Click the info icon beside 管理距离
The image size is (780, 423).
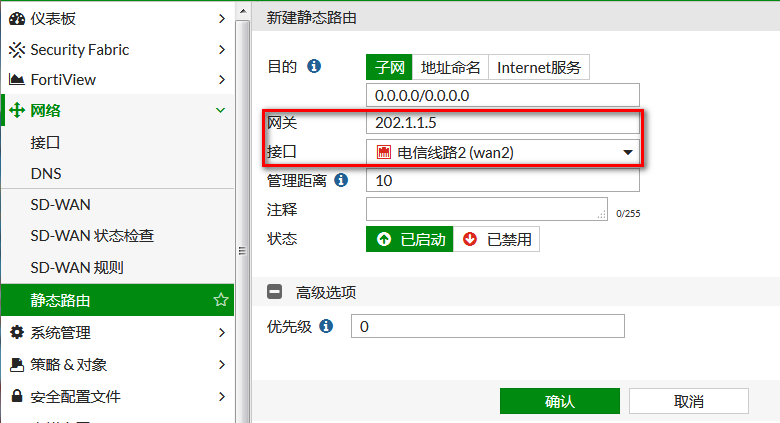tap(340, 180)
